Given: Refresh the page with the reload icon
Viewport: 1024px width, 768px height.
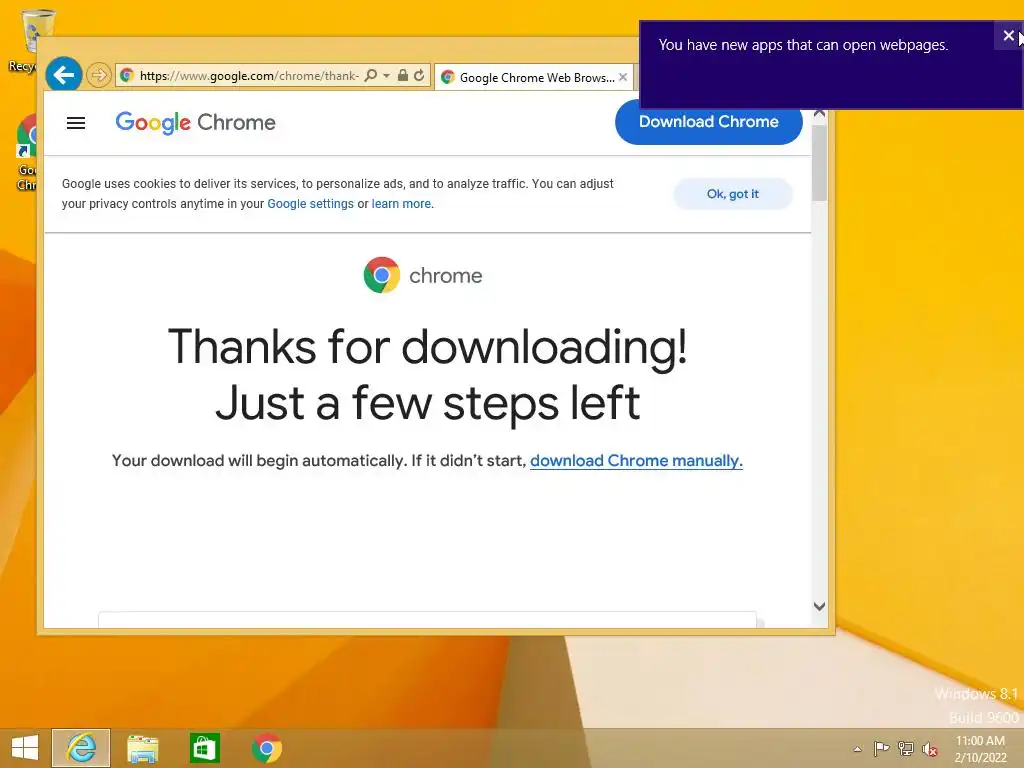Looking at the screenshot, I should click(x=419, y=75).
